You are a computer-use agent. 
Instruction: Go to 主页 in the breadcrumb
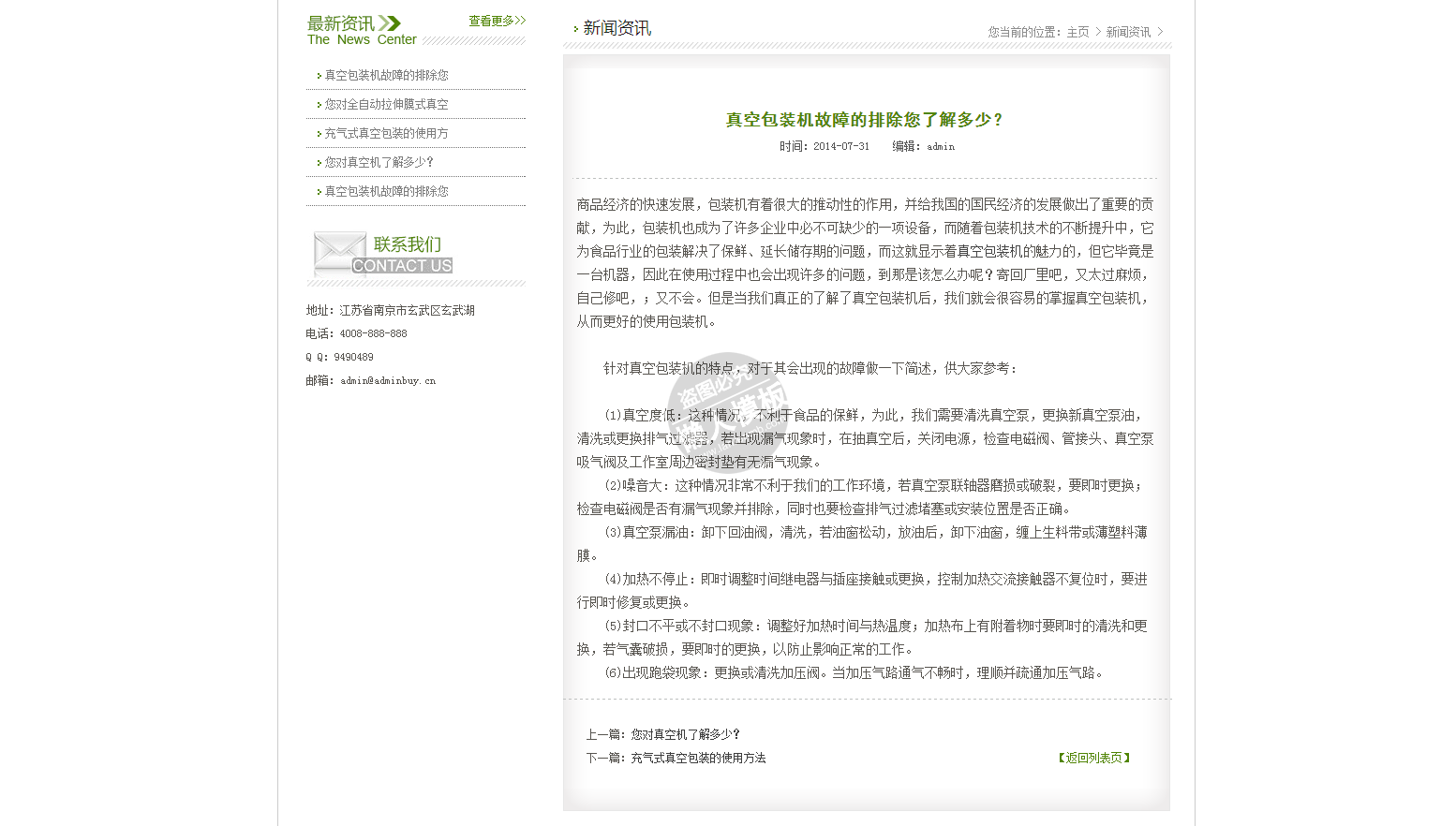click(1077, 32)
